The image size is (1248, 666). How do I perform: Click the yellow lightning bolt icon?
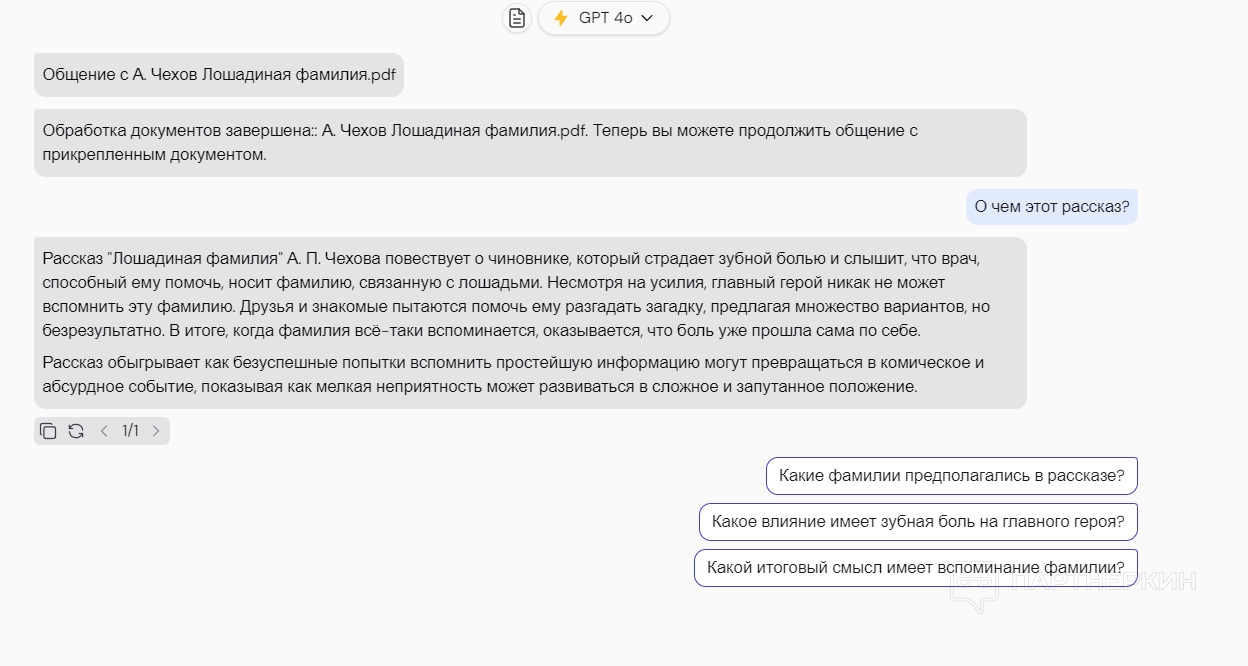click(x=561, y=18)
